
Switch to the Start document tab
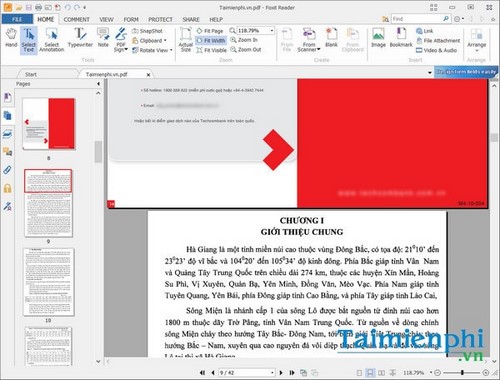click(x=31, y=74)
